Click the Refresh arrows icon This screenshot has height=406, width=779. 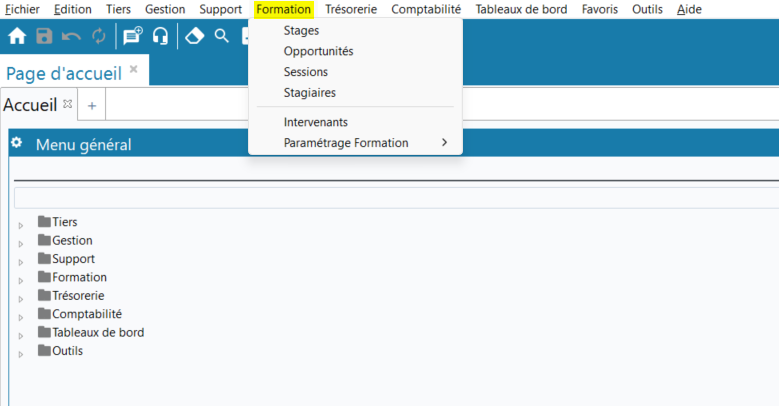coord(98,36)
